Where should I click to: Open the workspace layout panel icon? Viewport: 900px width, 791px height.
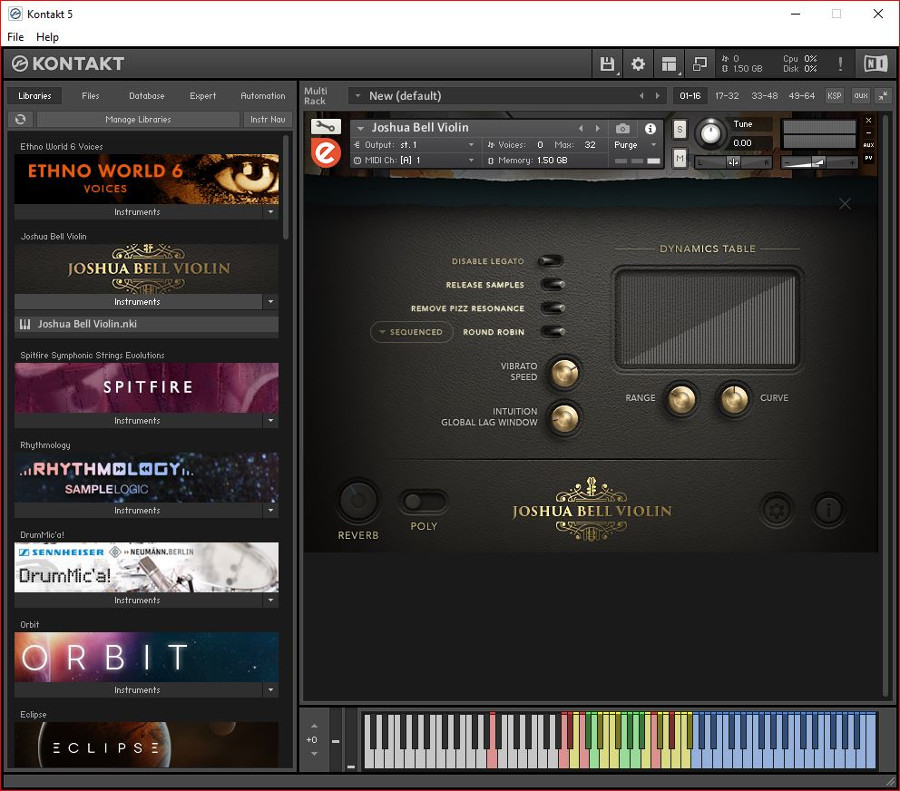(x=669, y=64)
